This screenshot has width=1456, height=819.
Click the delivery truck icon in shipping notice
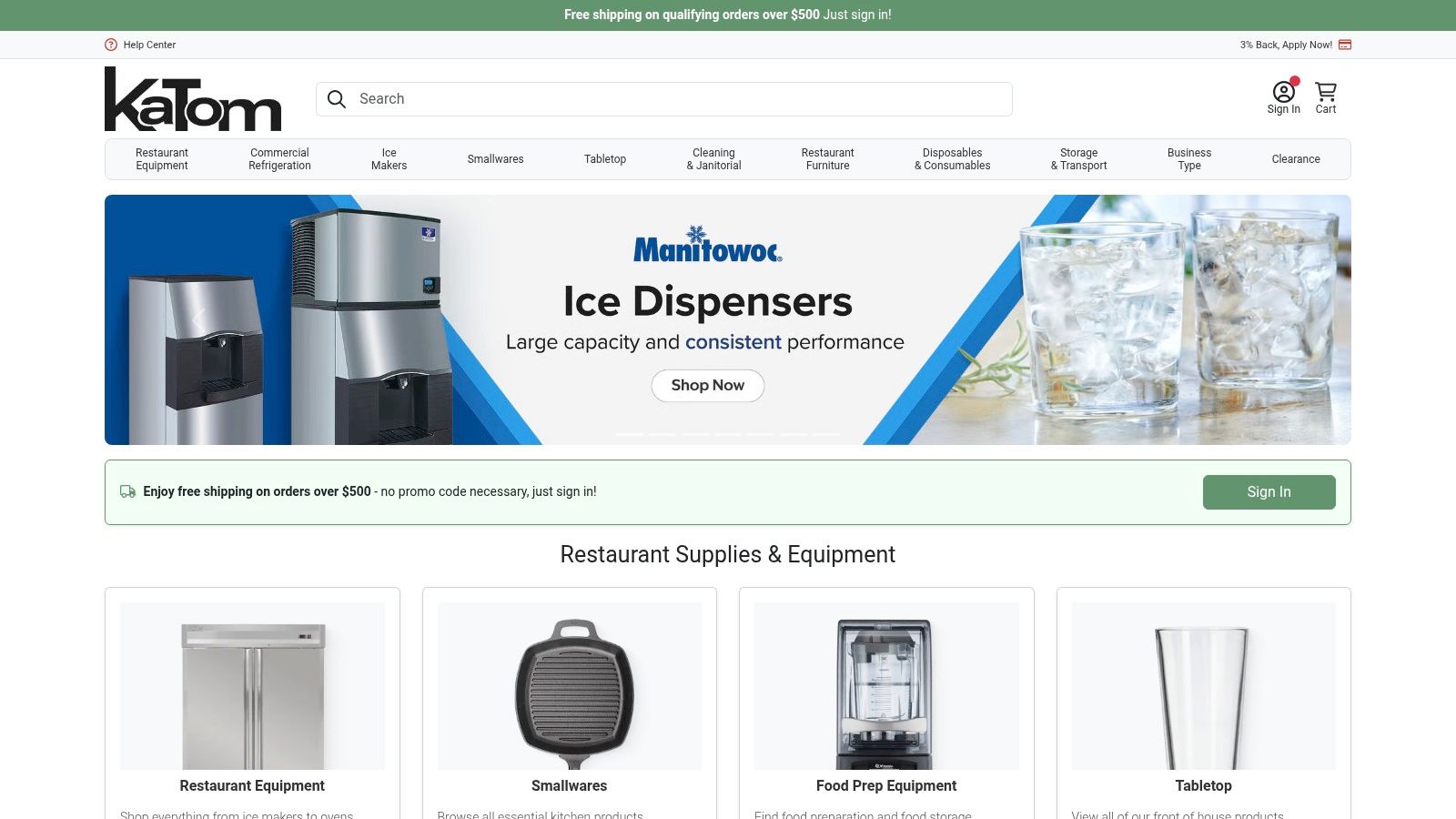[x=128, y=491]
